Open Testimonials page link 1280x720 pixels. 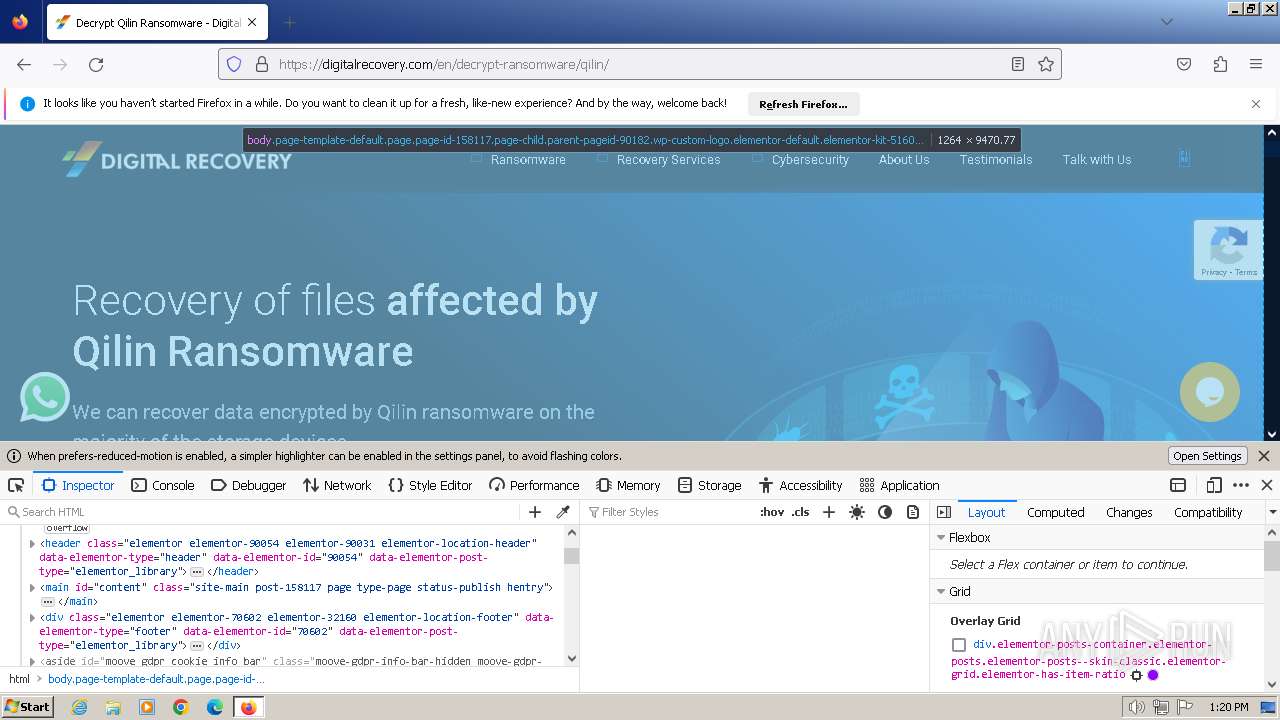996,159
